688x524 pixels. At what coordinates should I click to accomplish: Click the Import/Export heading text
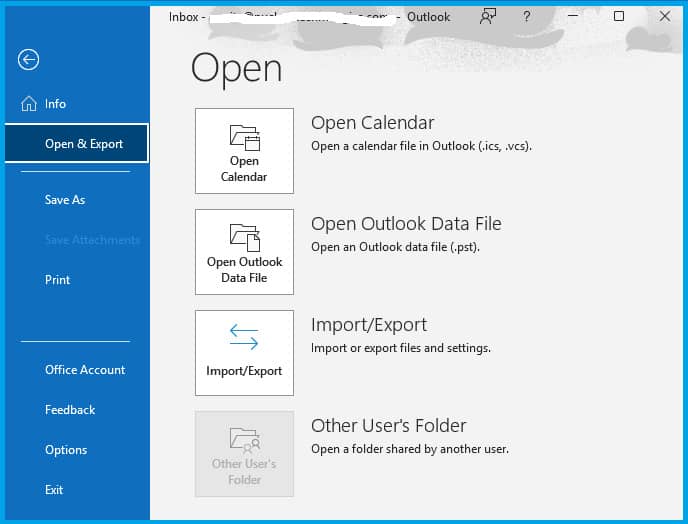[x=369, y=325]
